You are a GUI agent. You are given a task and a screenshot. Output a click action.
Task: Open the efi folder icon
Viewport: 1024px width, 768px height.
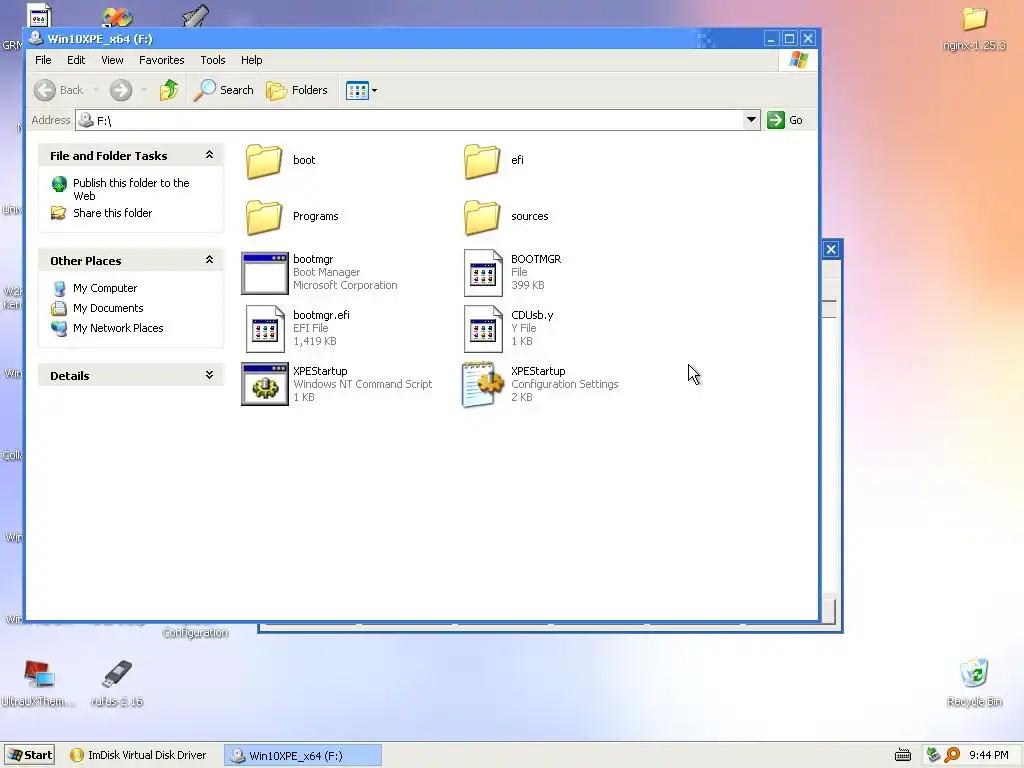(x=482, y=161)
